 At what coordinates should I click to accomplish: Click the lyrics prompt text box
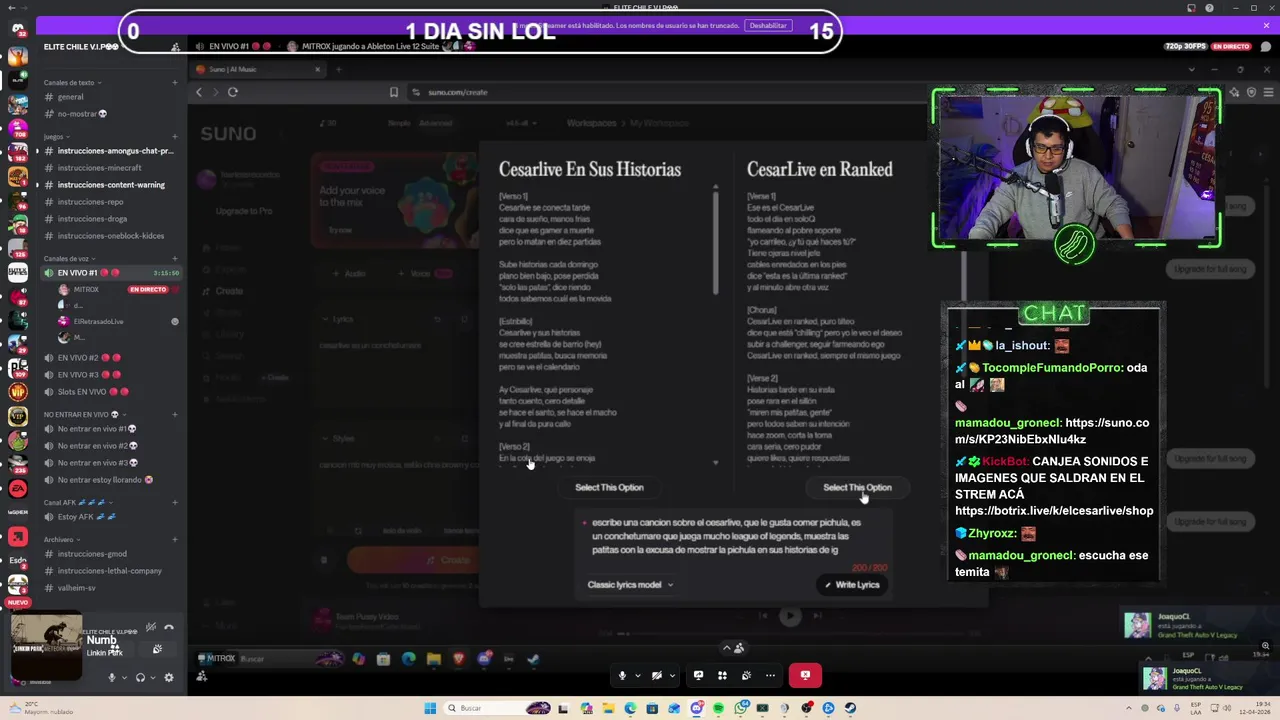point(732,536)
